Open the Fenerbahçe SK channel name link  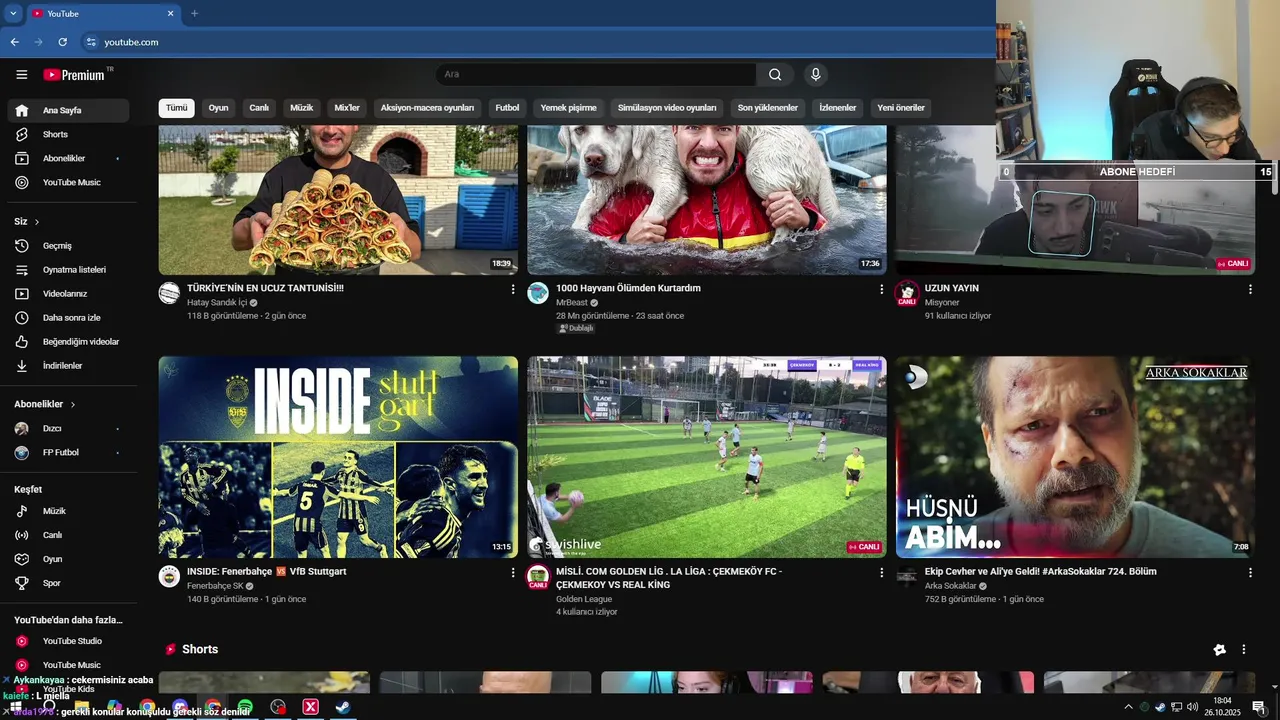coord(215,586)
